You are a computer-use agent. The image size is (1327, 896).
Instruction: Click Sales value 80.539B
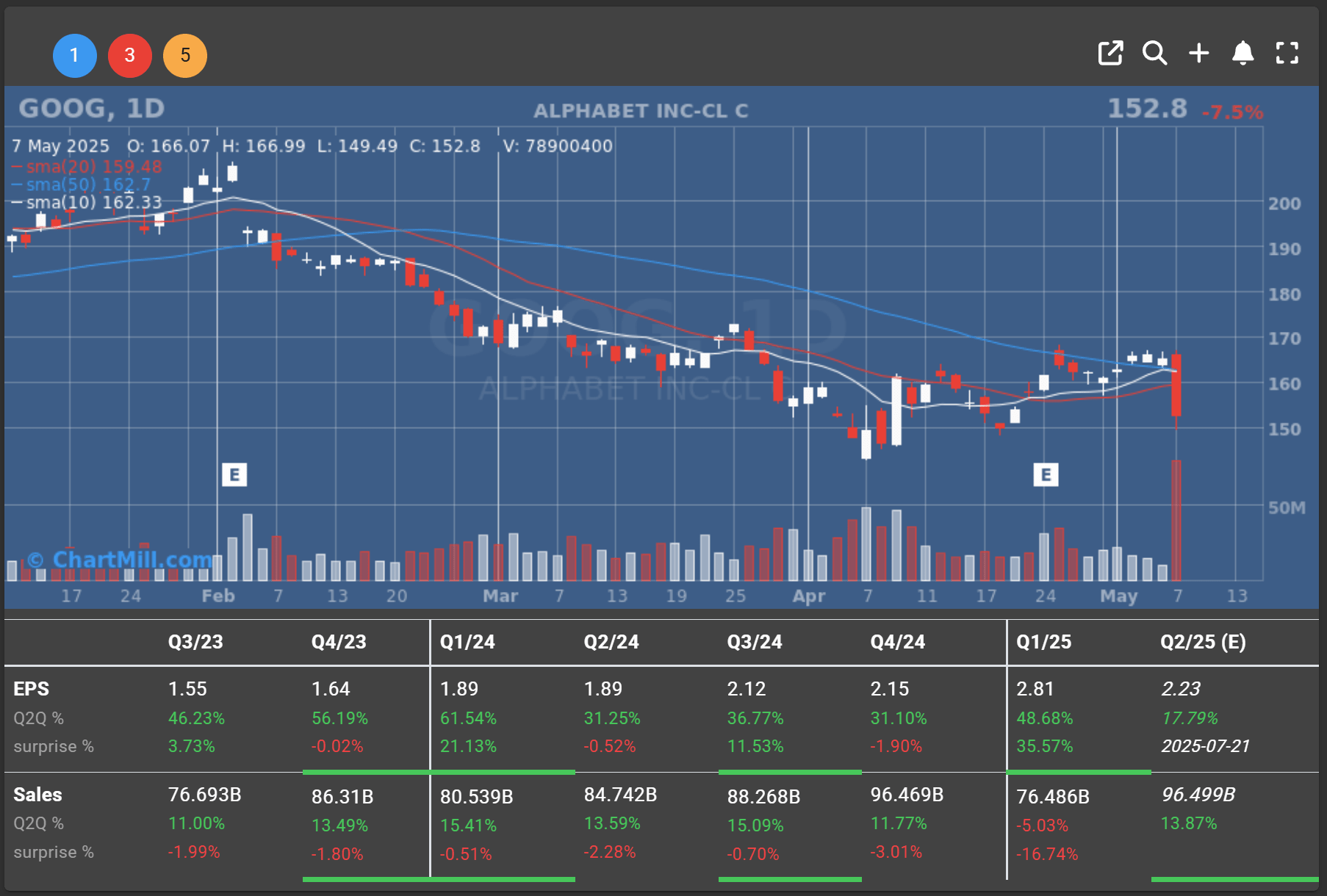[477, 797]
